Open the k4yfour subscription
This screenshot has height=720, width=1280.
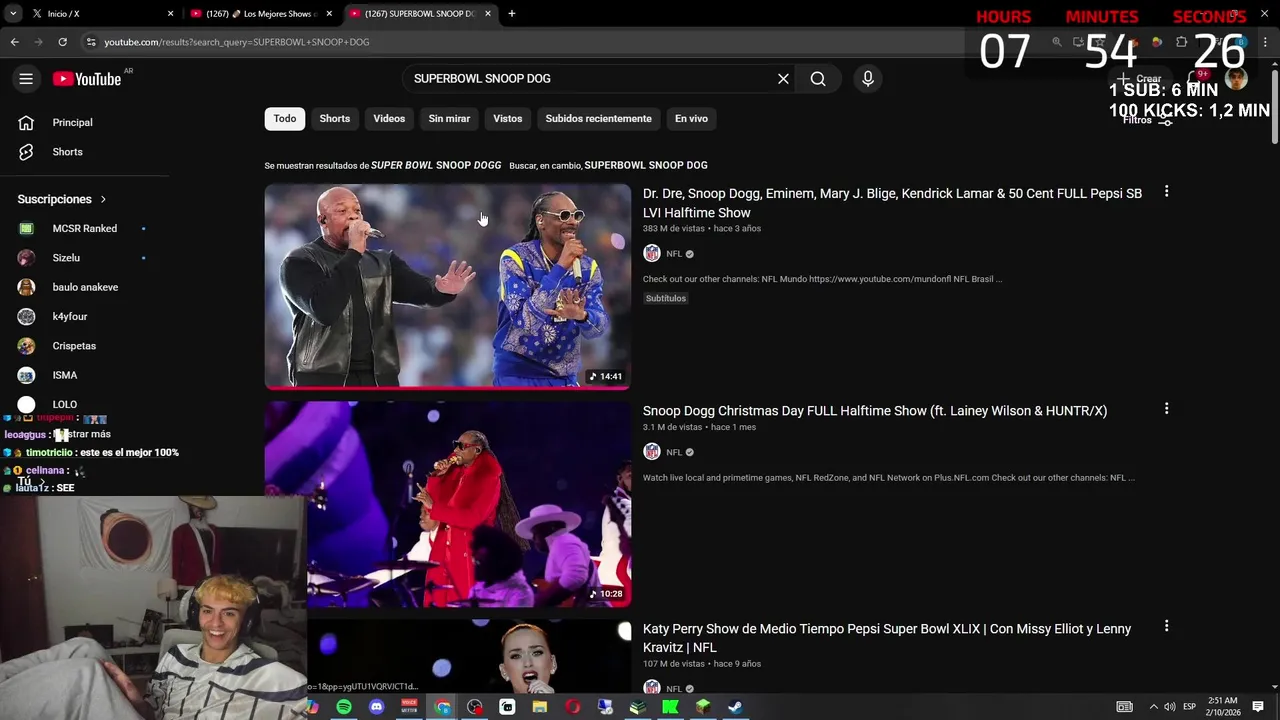pos(70,317)
